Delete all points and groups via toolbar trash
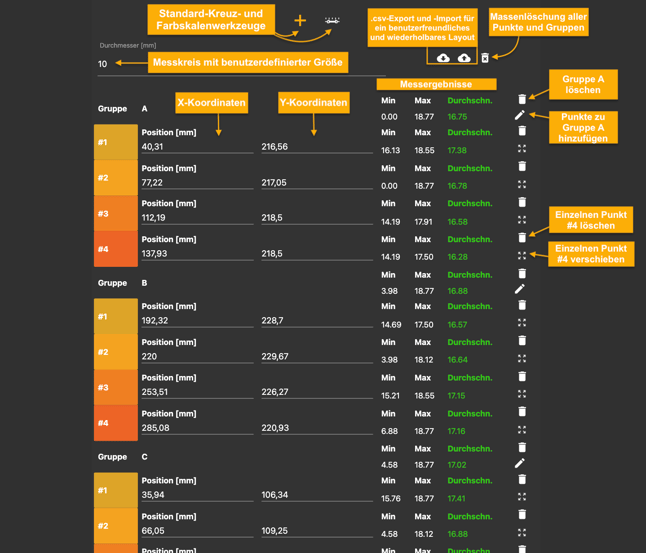Viewport: 646px width, 553px height. tap(485, 58)
